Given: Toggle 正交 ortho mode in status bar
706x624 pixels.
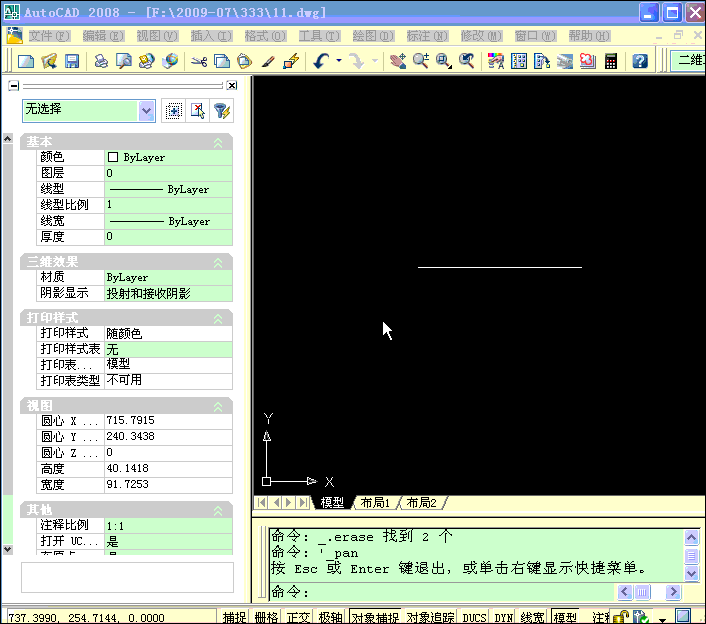Looking at the screenshot, I should pos(298,617).
